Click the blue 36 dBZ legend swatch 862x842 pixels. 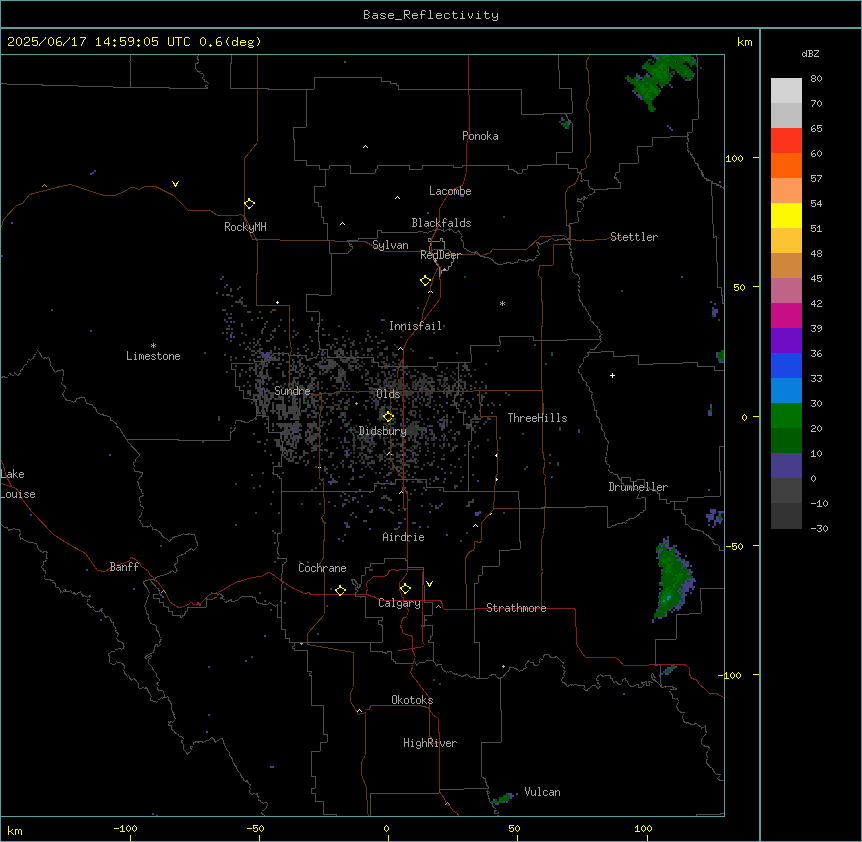point(786,365)
